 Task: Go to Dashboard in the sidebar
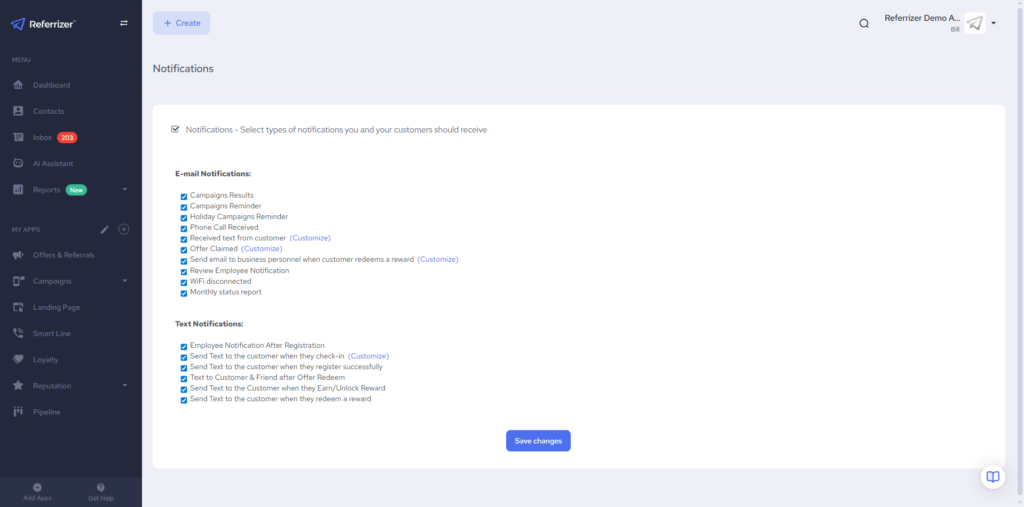(51, 85)
